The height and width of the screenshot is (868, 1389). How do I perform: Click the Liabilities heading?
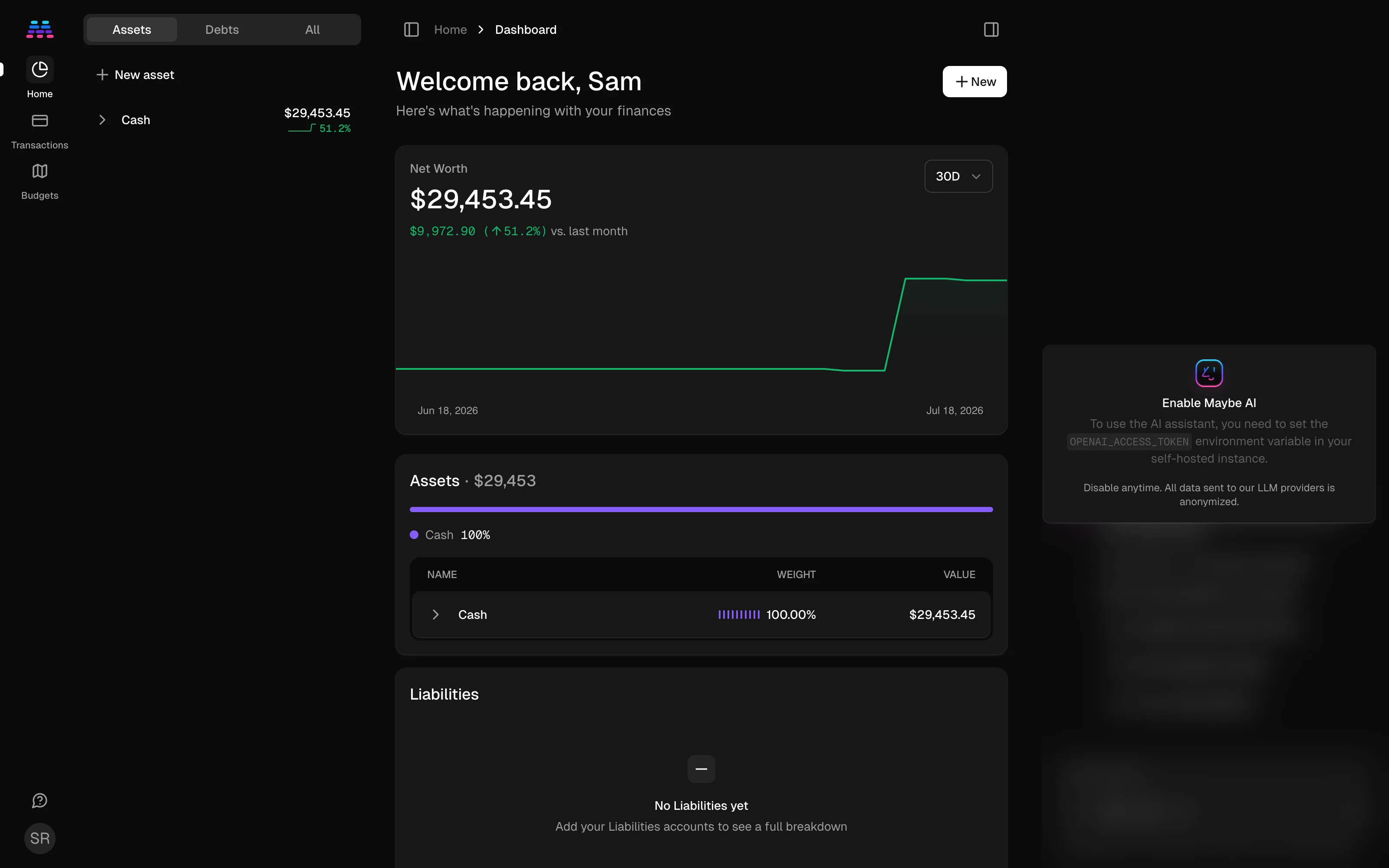click(444, 694)
